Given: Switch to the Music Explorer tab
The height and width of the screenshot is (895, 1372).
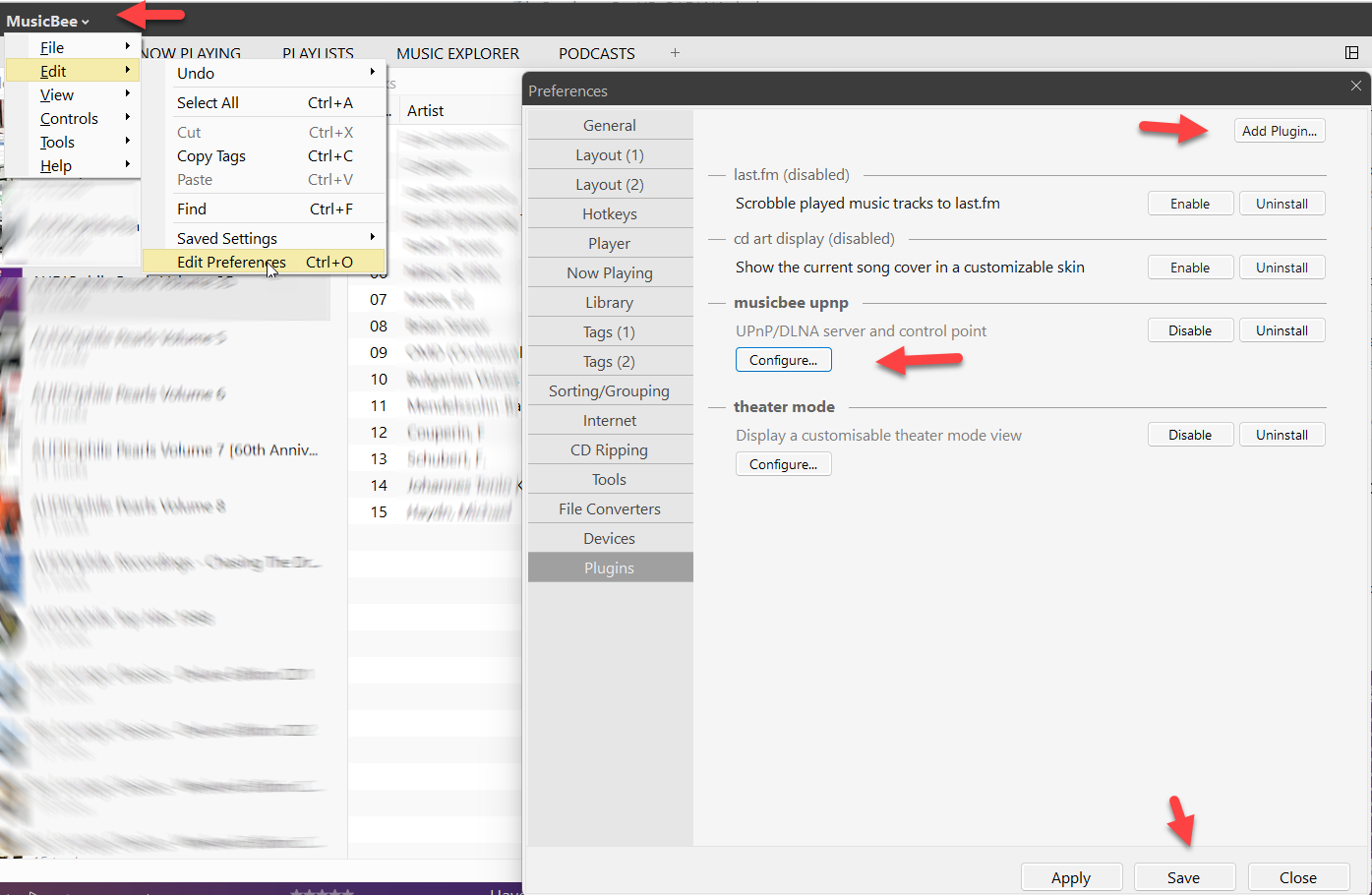Looking at the screenshot, I should 457,53.
